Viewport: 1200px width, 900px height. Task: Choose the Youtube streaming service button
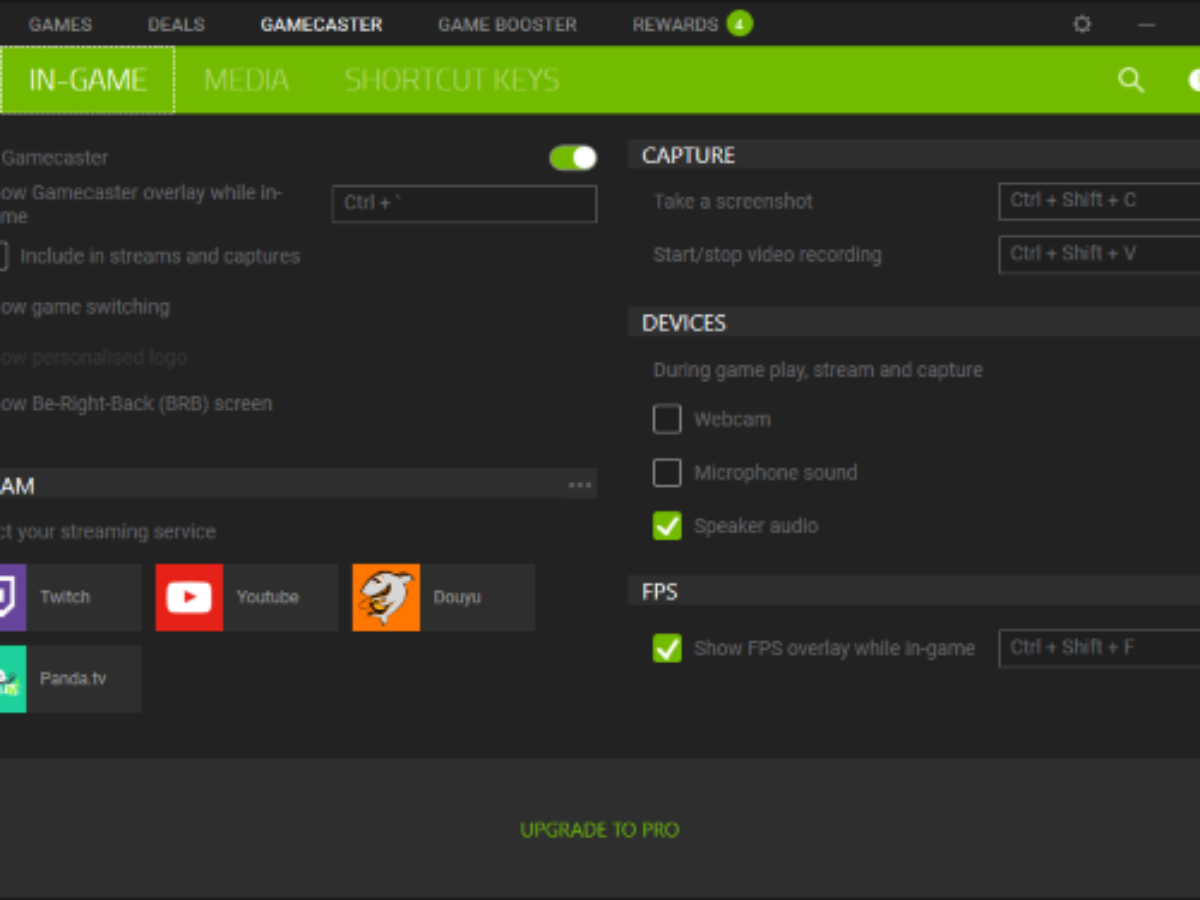click(247, 597)
